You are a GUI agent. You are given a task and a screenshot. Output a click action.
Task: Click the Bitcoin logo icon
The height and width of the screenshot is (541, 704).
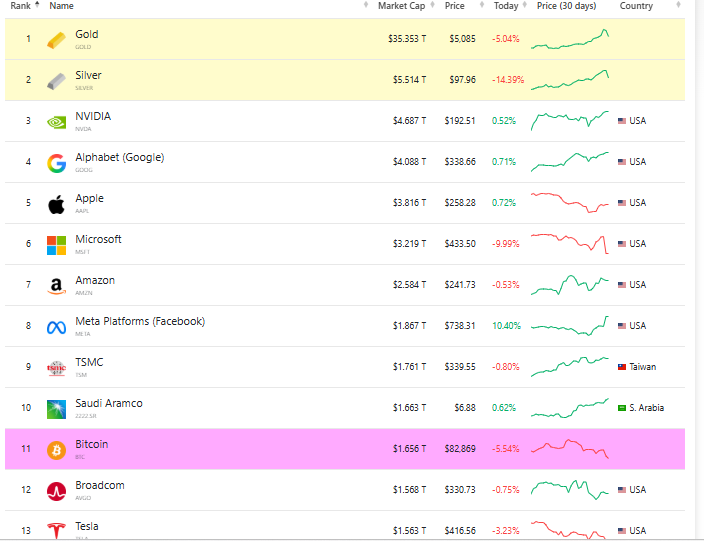tap(57, 450)
